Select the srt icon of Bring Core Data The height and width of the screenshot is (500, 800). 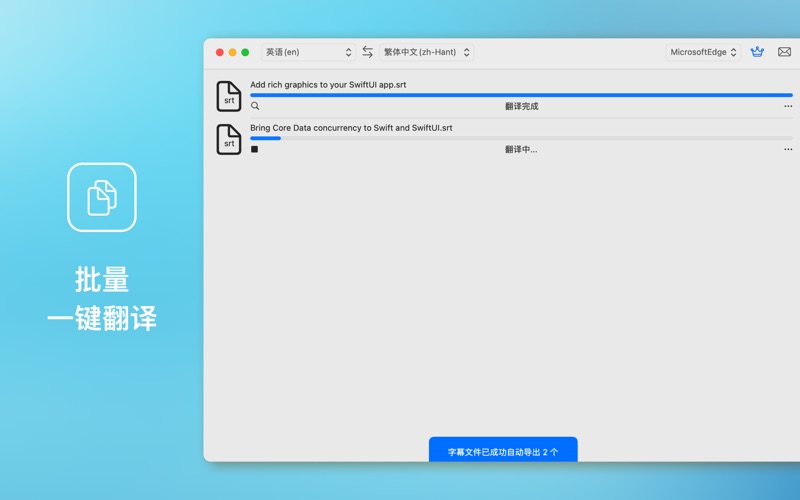coord(229,139)
